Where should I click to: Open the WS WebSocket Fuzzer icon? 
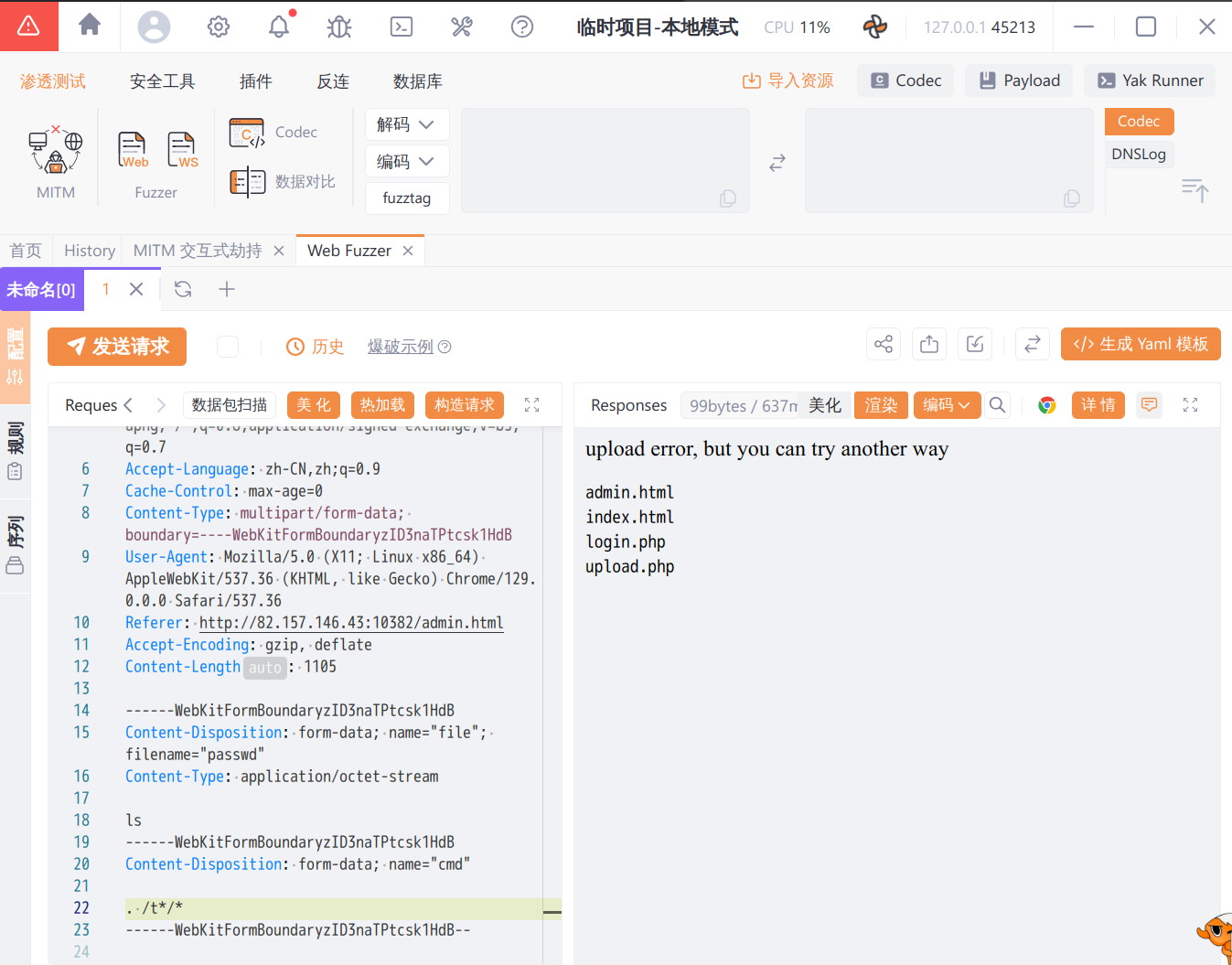pyautogui.click(x=182, y=150)
